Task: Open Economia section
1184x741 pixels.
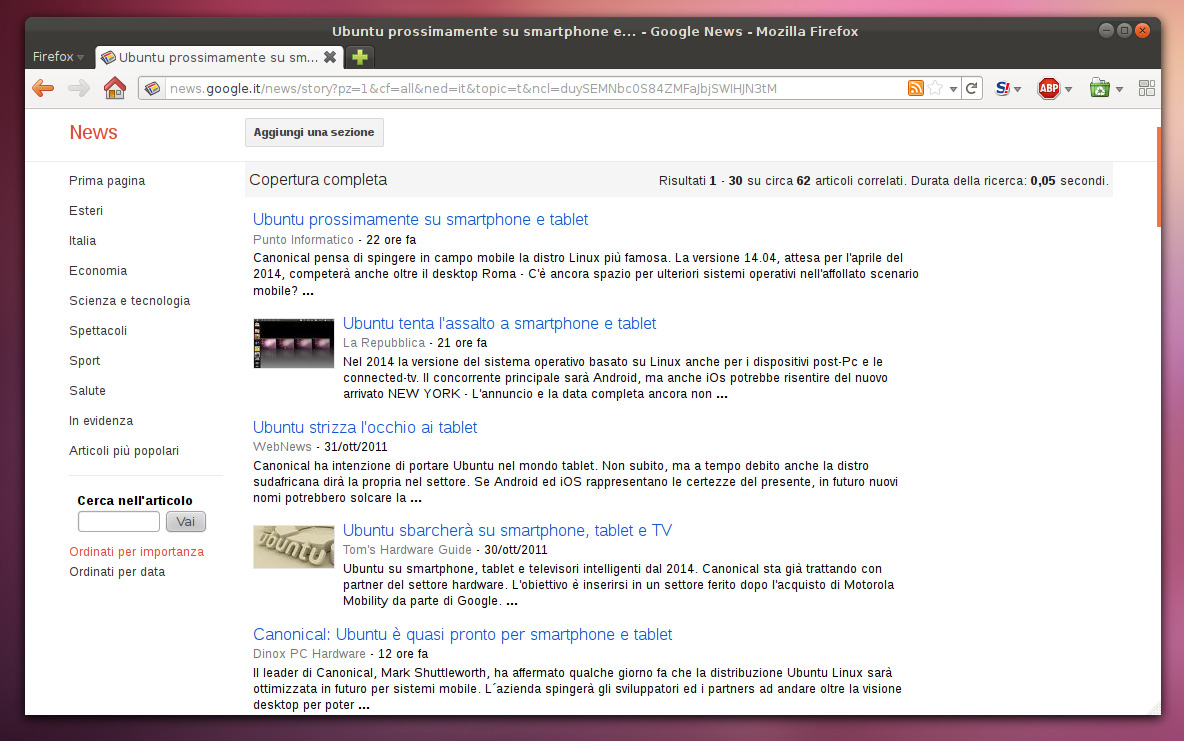Action: click(x=98, y=270)
